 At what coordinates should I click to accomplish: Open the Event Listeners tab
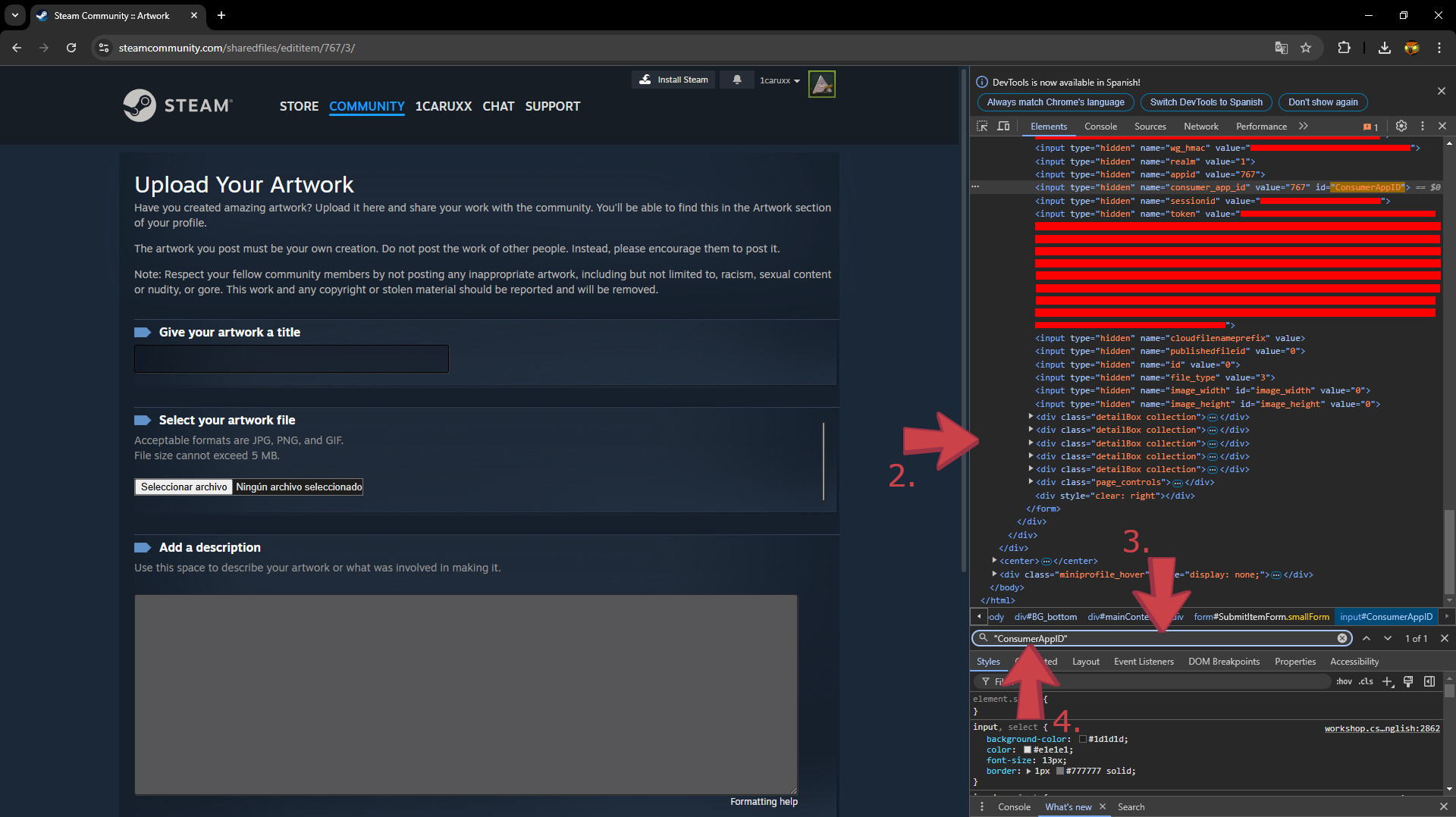point(1144,662)
